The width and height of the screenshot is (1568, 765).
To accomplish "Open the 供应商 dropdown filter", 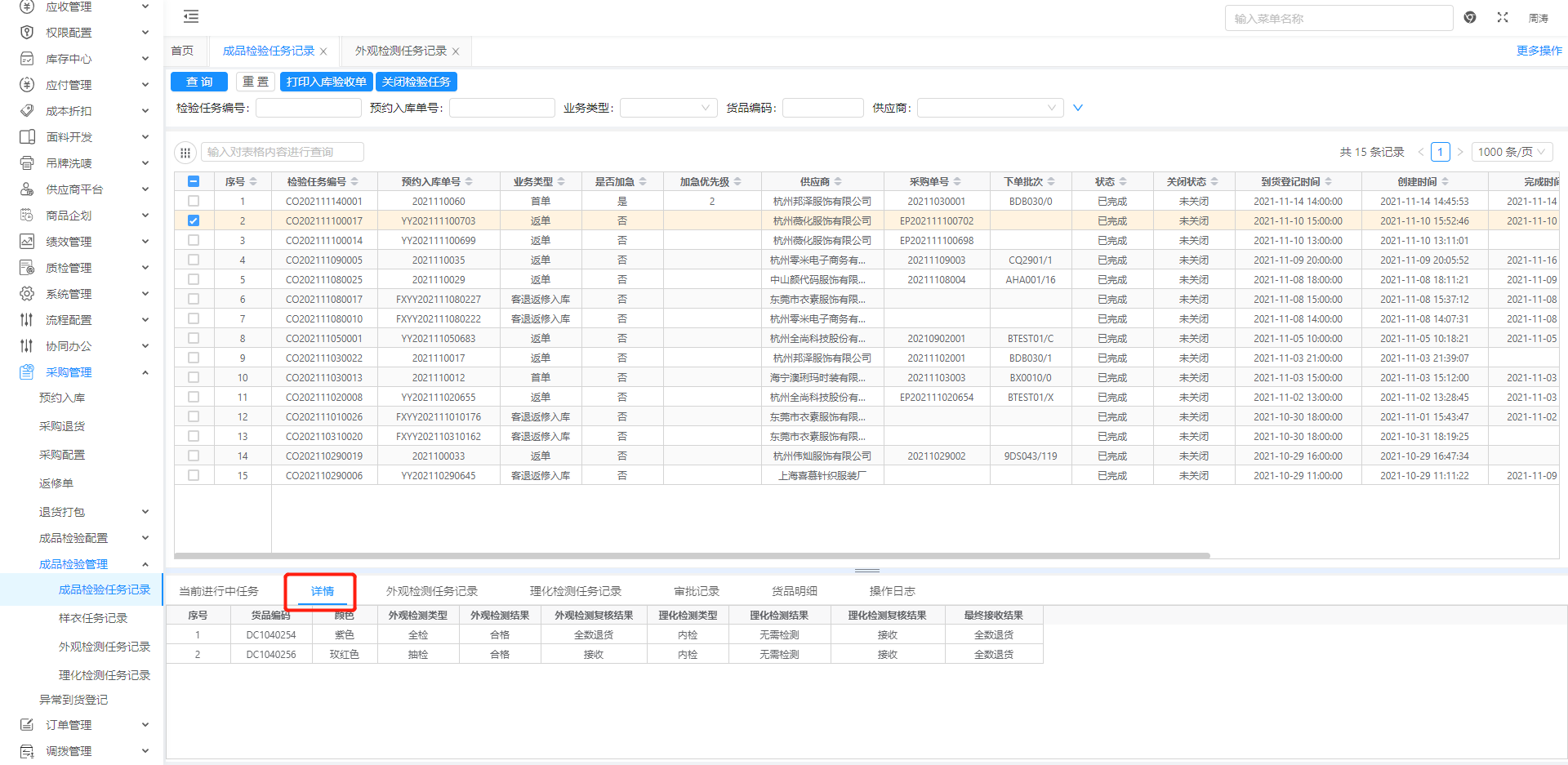I will 990,108.
